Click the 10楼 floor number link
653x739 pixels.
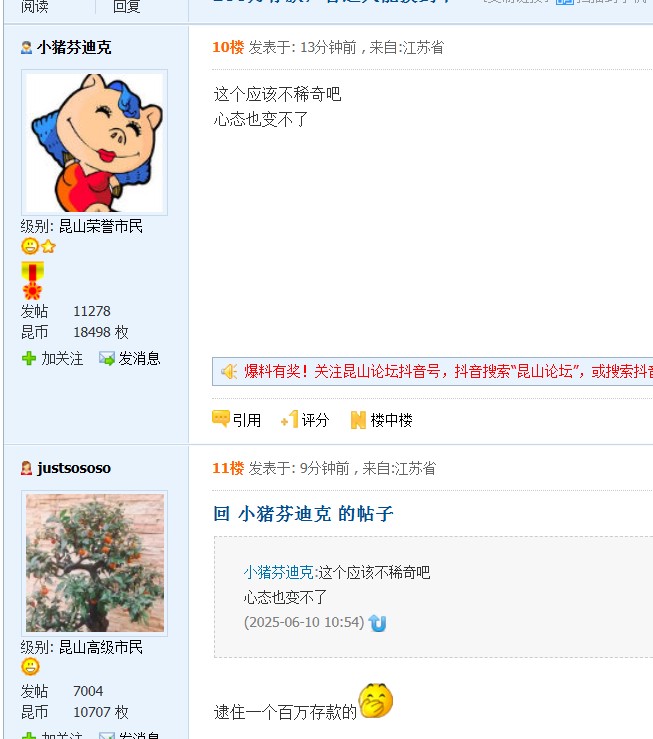(228, 47)
